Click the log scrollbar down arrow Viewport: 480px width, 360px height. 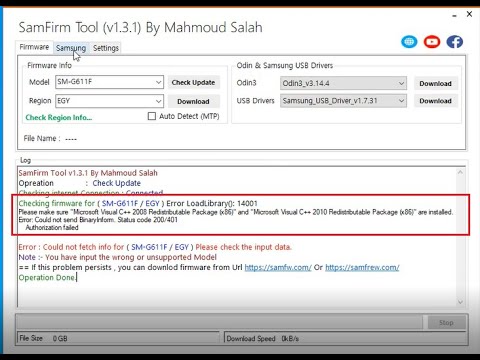[460, 302]
